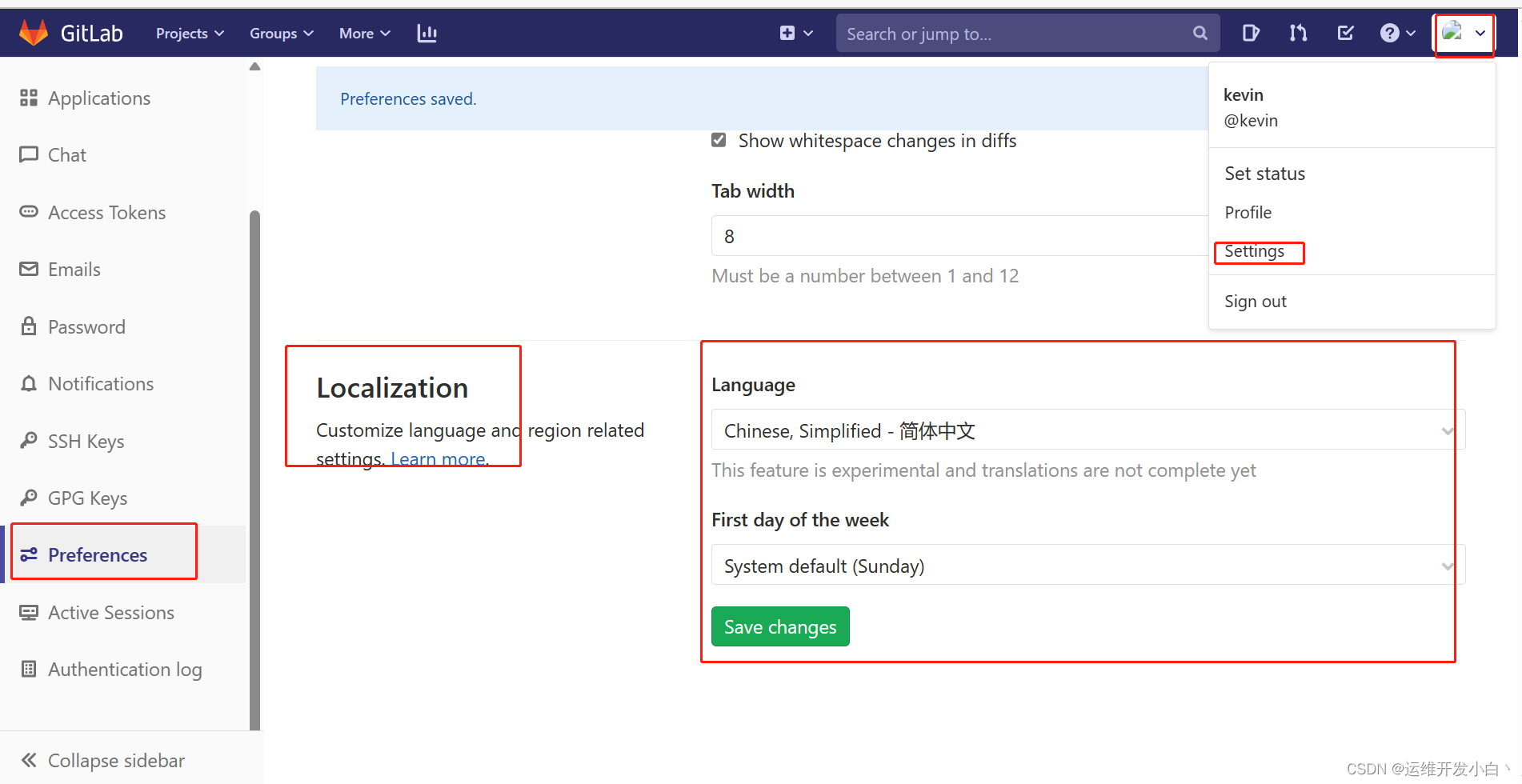Screen dimensions: 1522x784
Task: Open the analytics chart icon near Projects menu
Action: click(x=427, y=33)
